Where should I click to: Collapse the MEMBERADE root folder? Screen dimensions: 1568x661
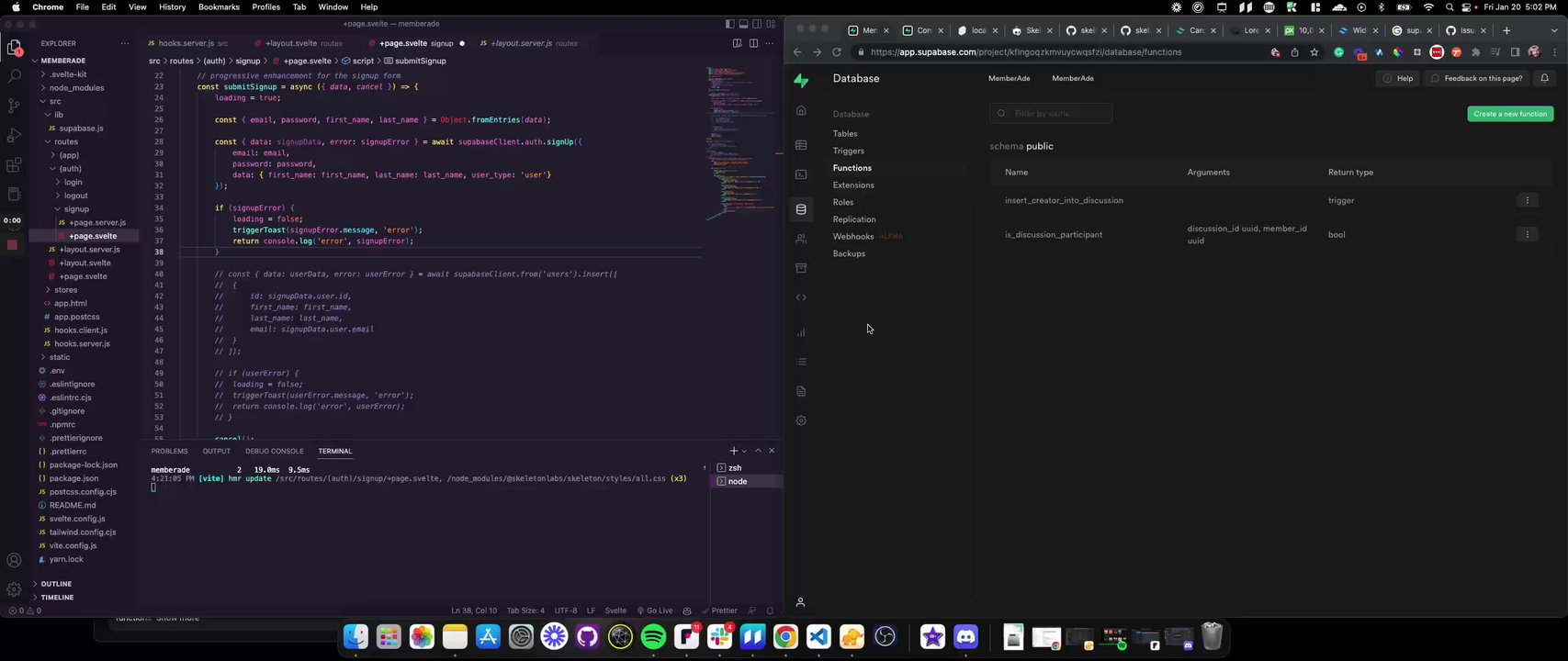pyautogui.click(x=63, y=61)
